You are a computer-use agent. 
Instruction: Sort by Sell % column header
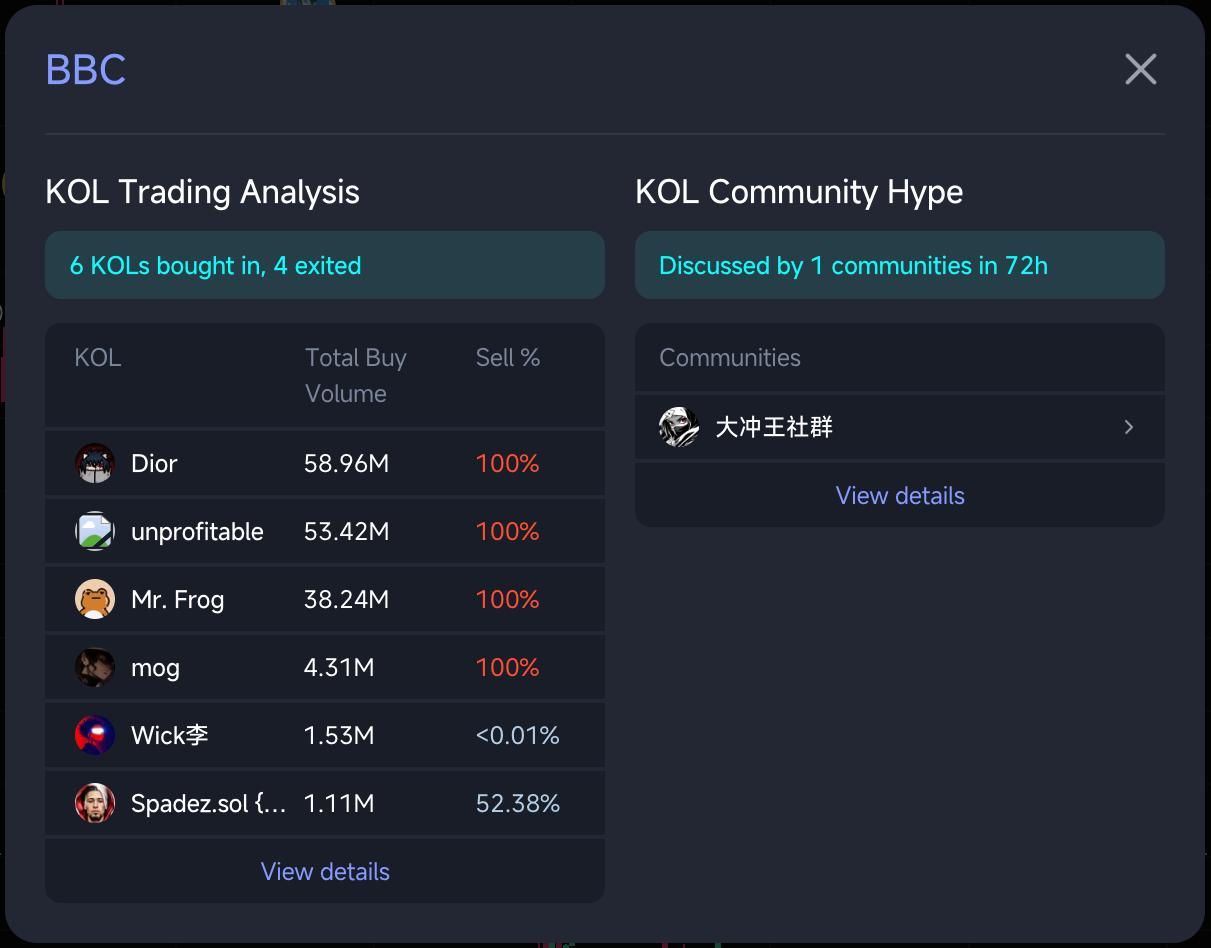click(508, 358)
